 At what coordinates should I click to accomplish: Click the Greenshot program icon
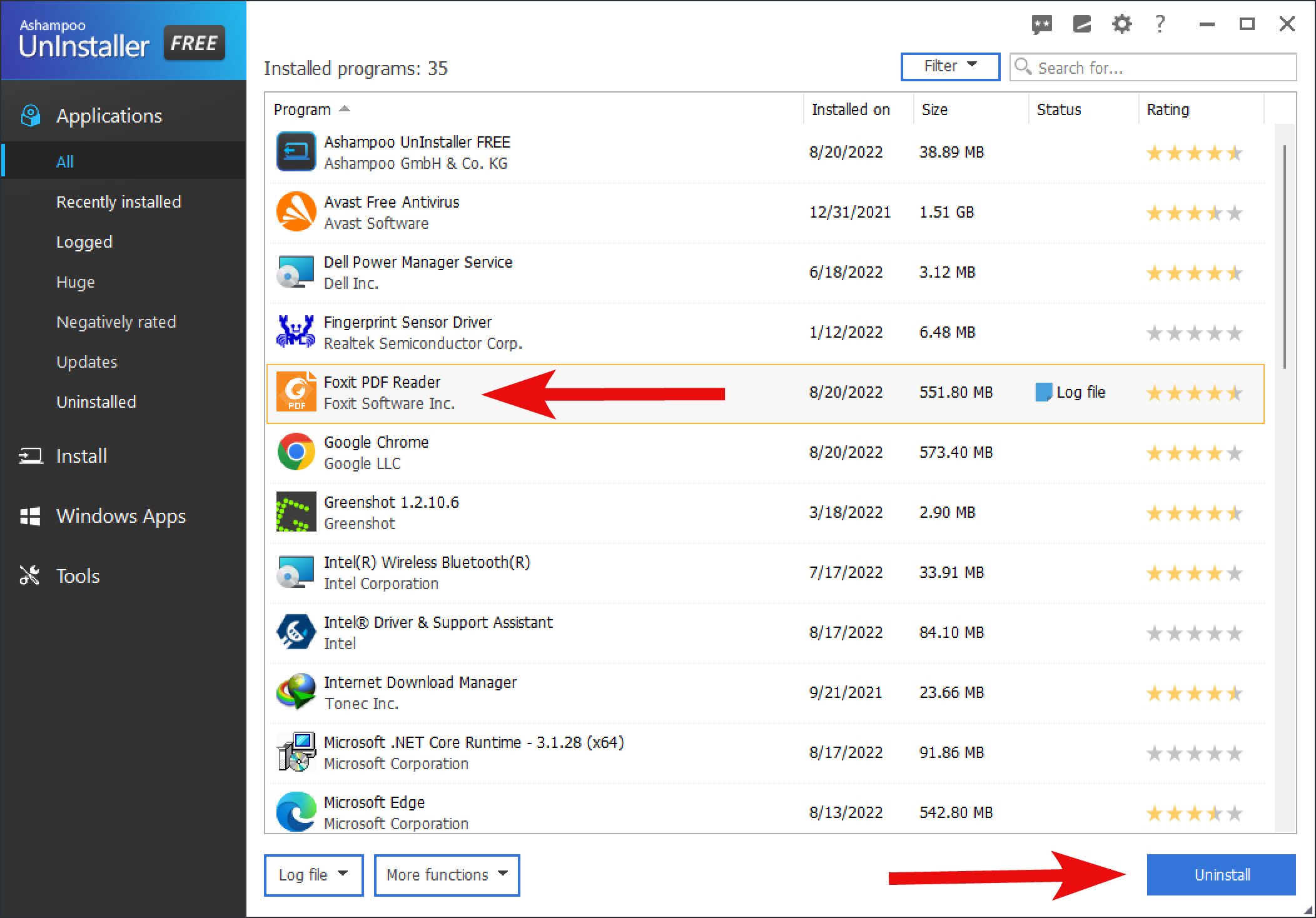[x=296, y=512]
